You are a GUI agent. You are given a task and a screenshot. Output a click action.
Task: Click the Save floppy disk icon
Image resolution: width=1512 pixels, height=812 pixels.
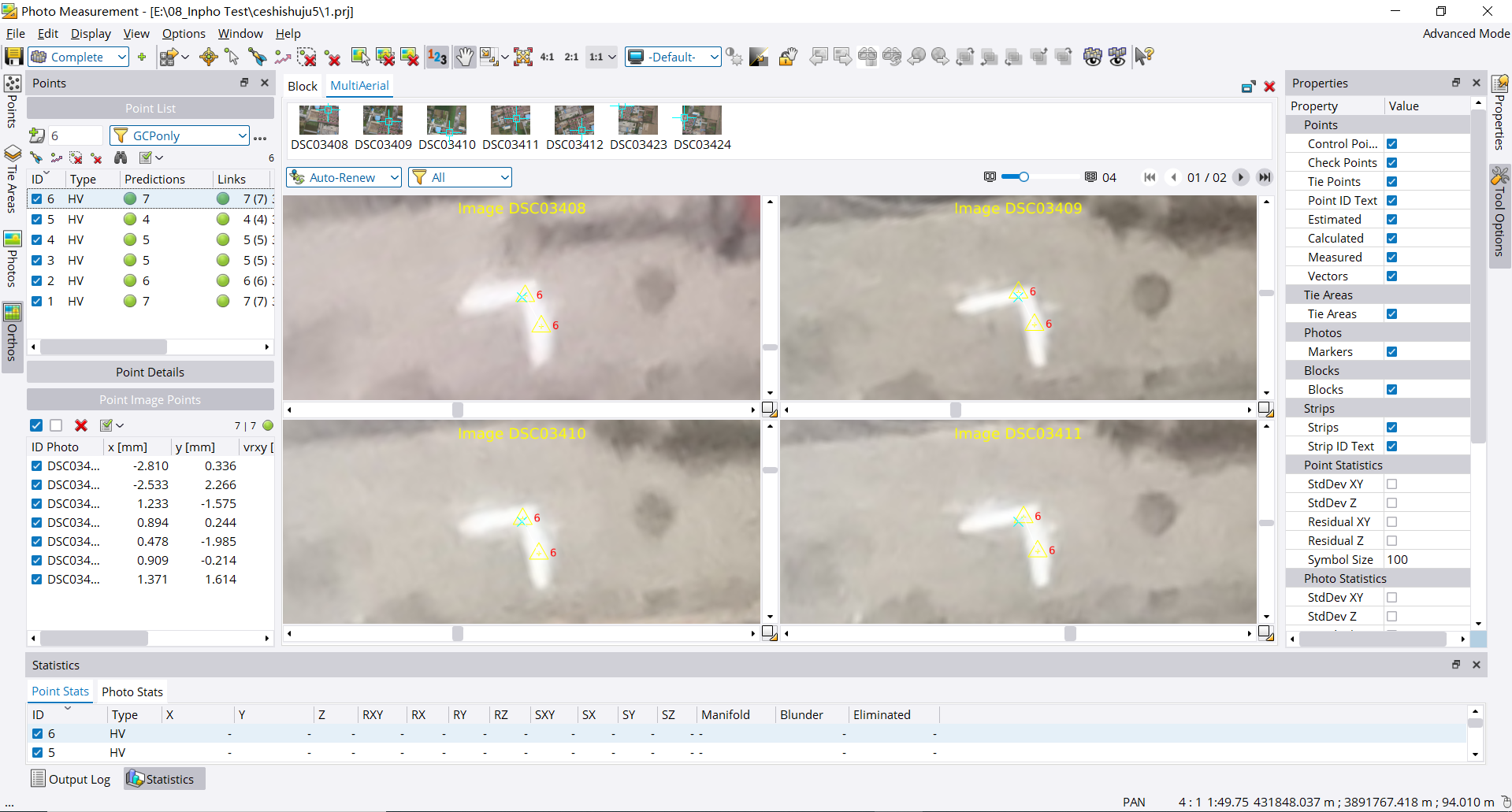[13, 57]
